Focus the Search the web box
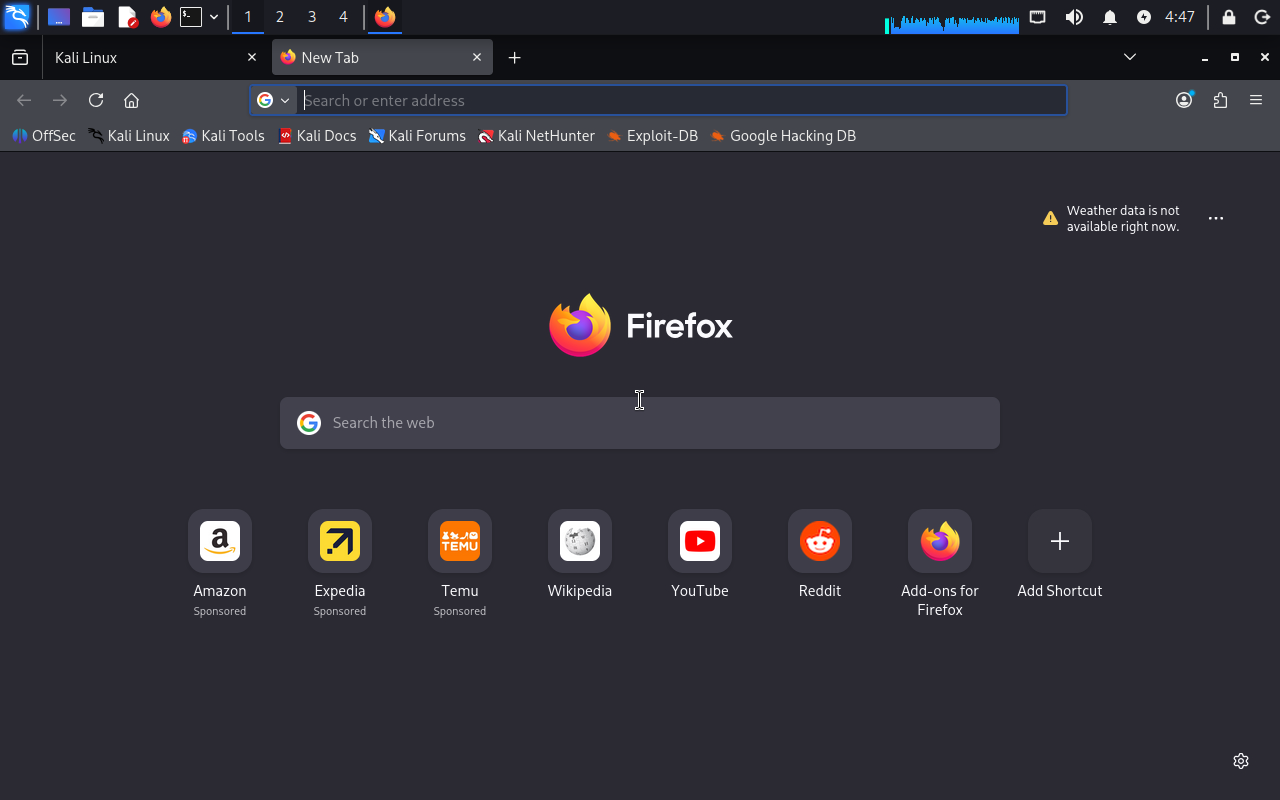This screenshot has height=800, width=1280. [x=640, y=423]
